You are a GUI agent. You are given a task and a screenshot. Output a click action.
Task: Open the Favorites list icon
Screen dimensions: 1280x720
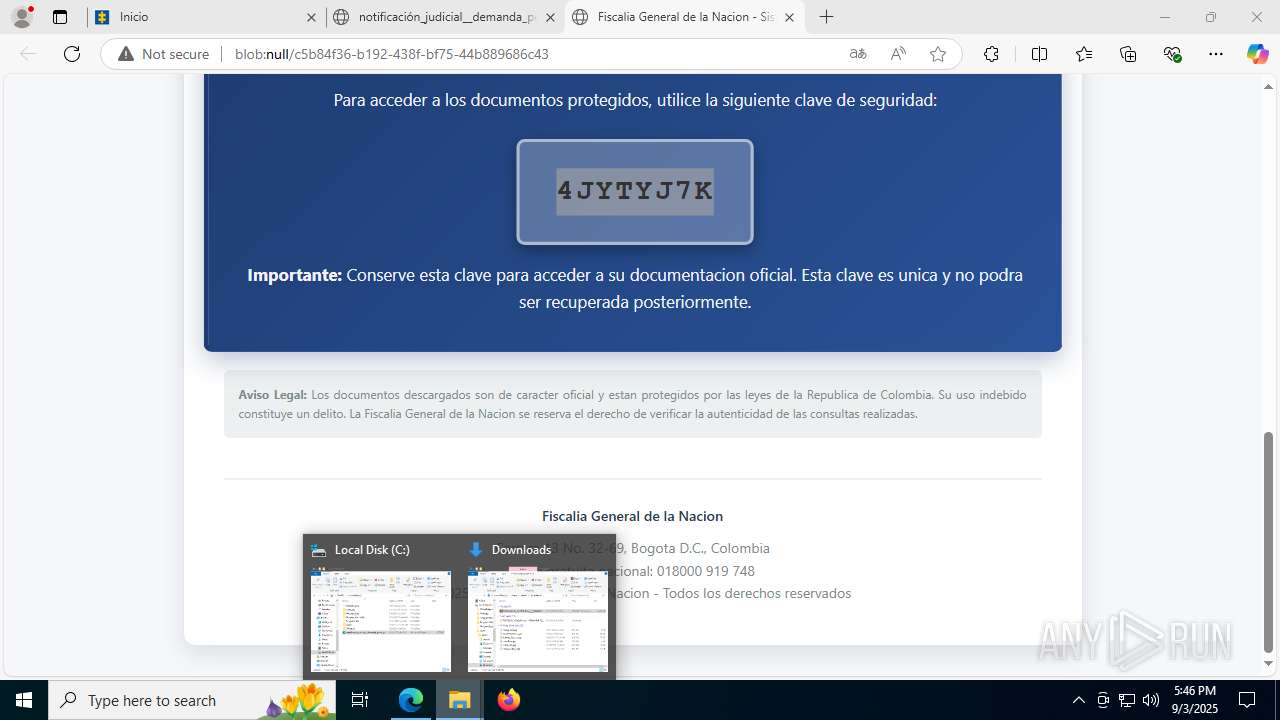point(1084,54)
